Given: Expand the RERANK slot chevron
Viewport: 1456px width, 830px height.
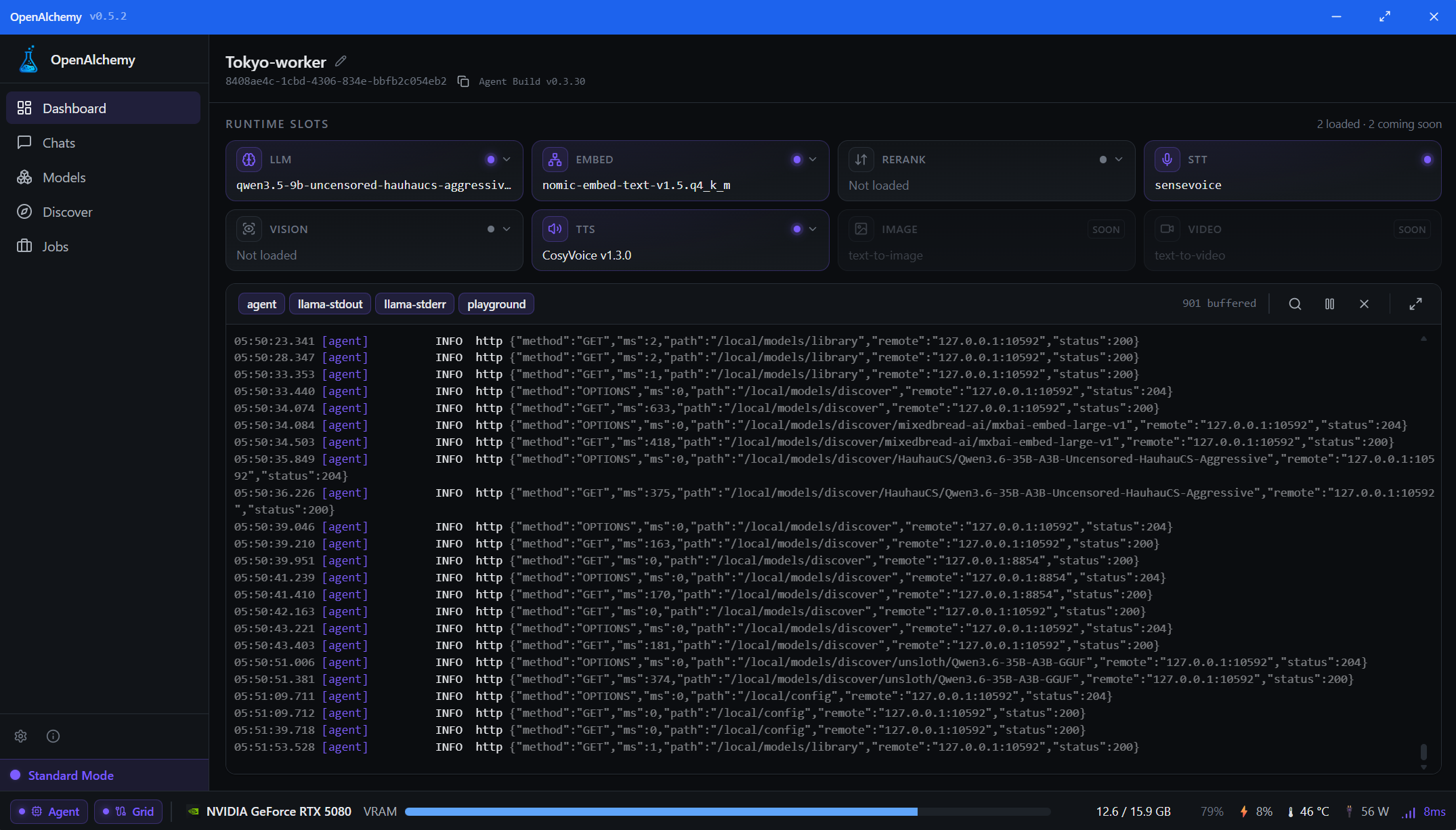Looking at the screenshot, I should point(1119,159).
